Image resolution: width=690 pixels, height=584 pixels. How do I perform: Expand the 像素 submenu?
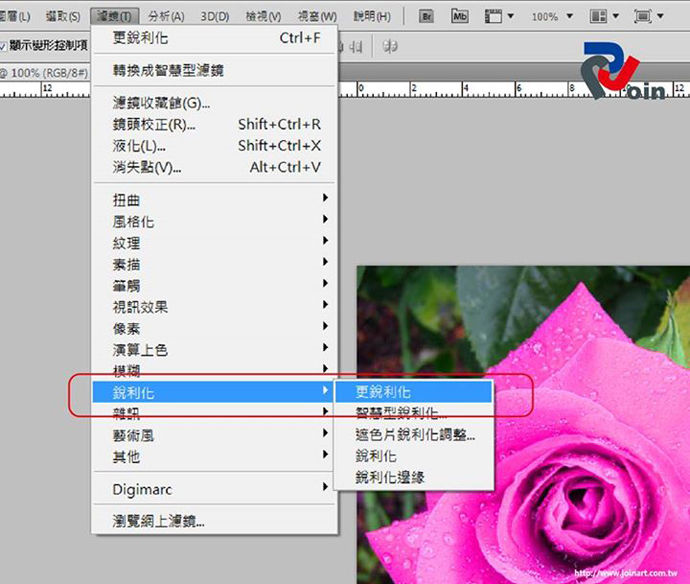pos(214,328)
